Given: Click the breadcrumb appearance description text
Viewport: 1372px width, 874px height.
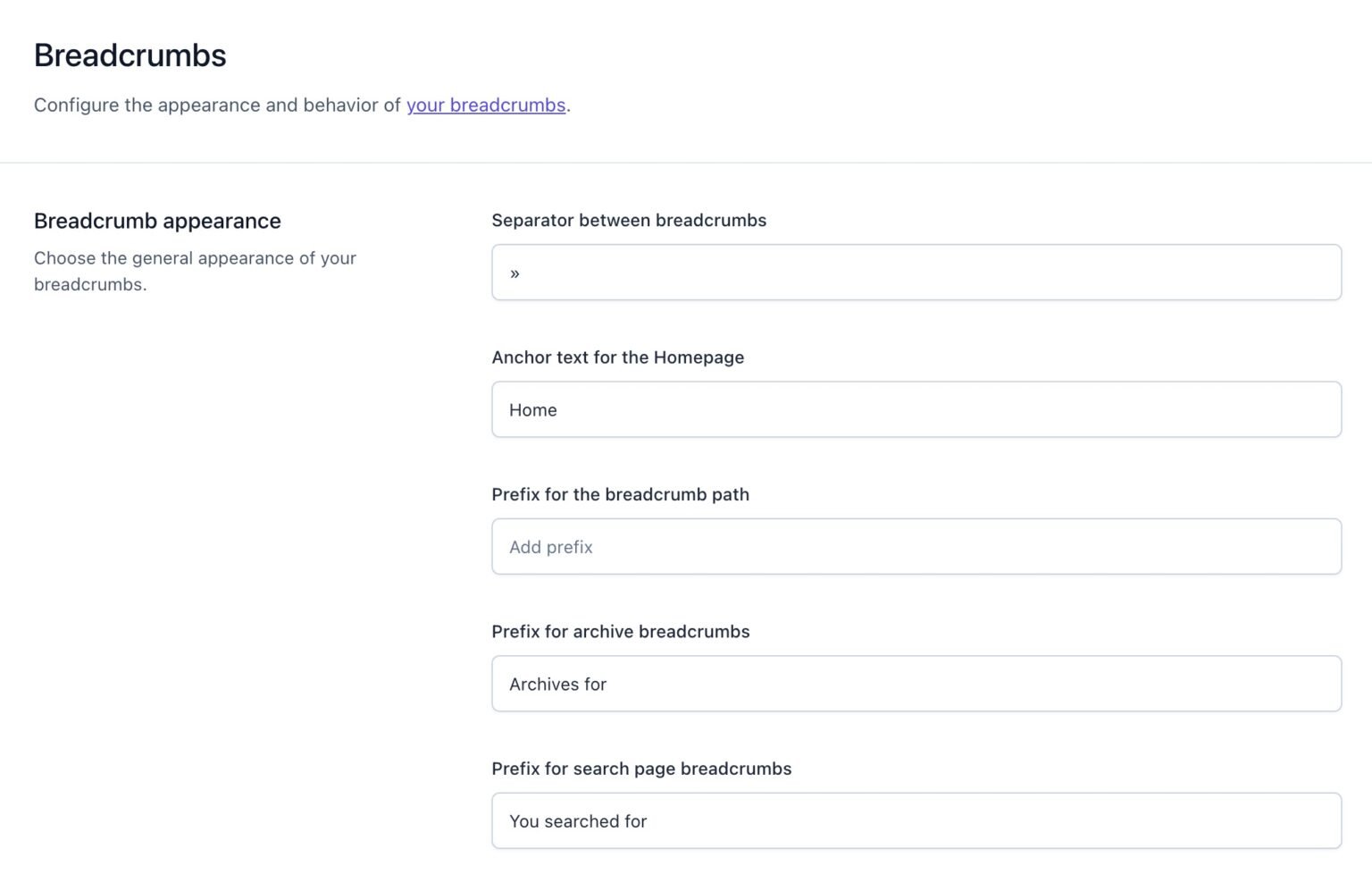Looking at the screenshot, I should (x=195, y=272).
